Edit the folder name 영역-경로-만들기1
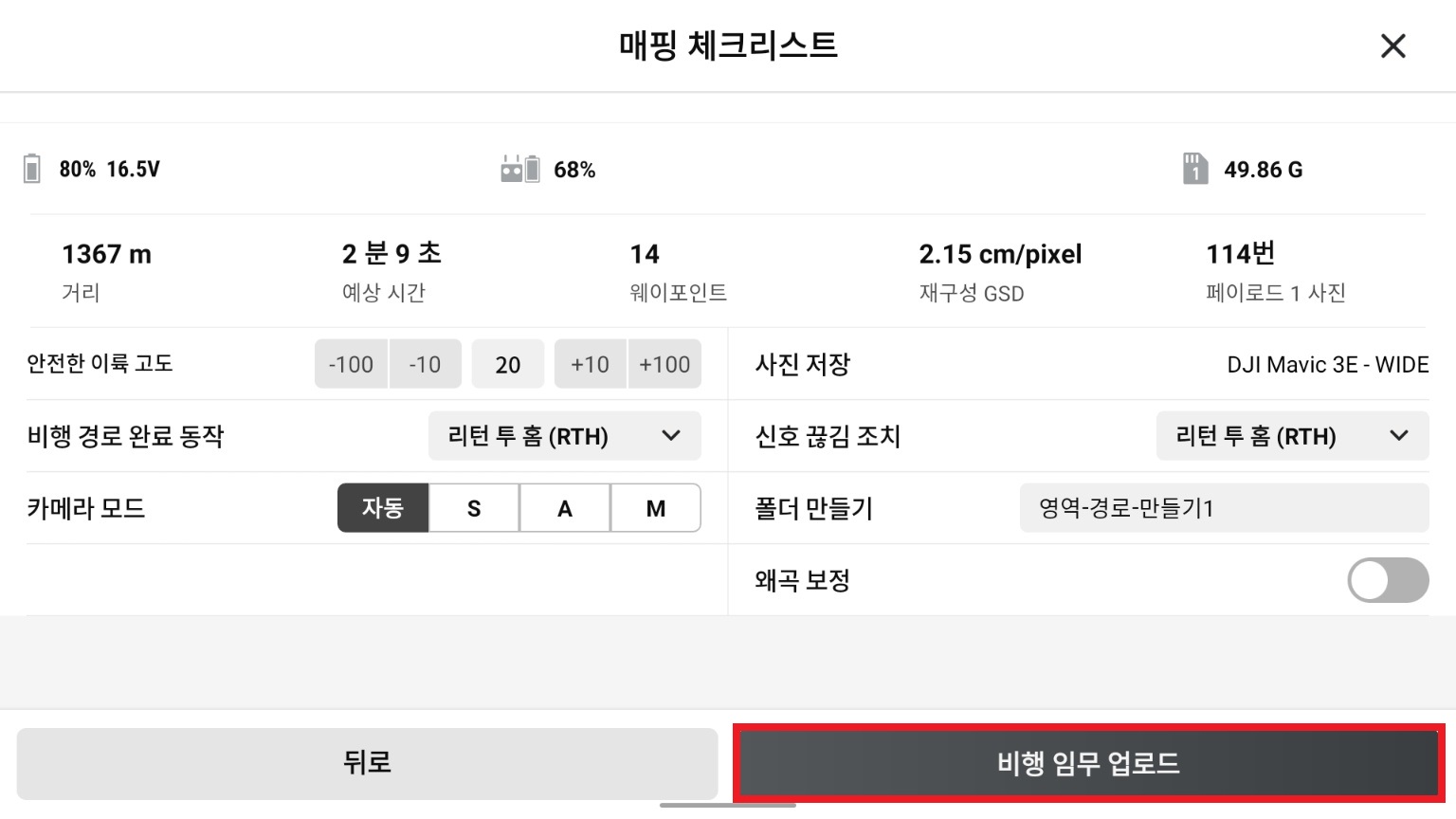1456x819 pixels. pyautogui.click(x=1224, y=508)
